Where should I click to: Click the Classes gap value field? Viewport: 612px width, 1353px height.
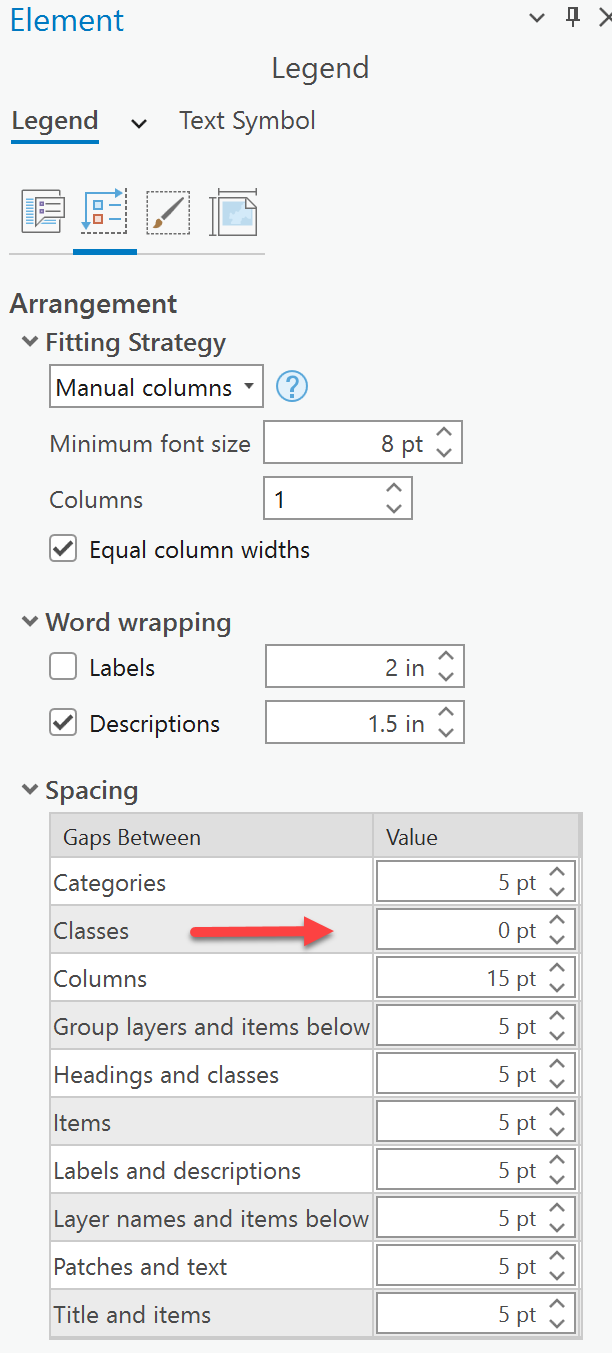click(x=460, y=931)
